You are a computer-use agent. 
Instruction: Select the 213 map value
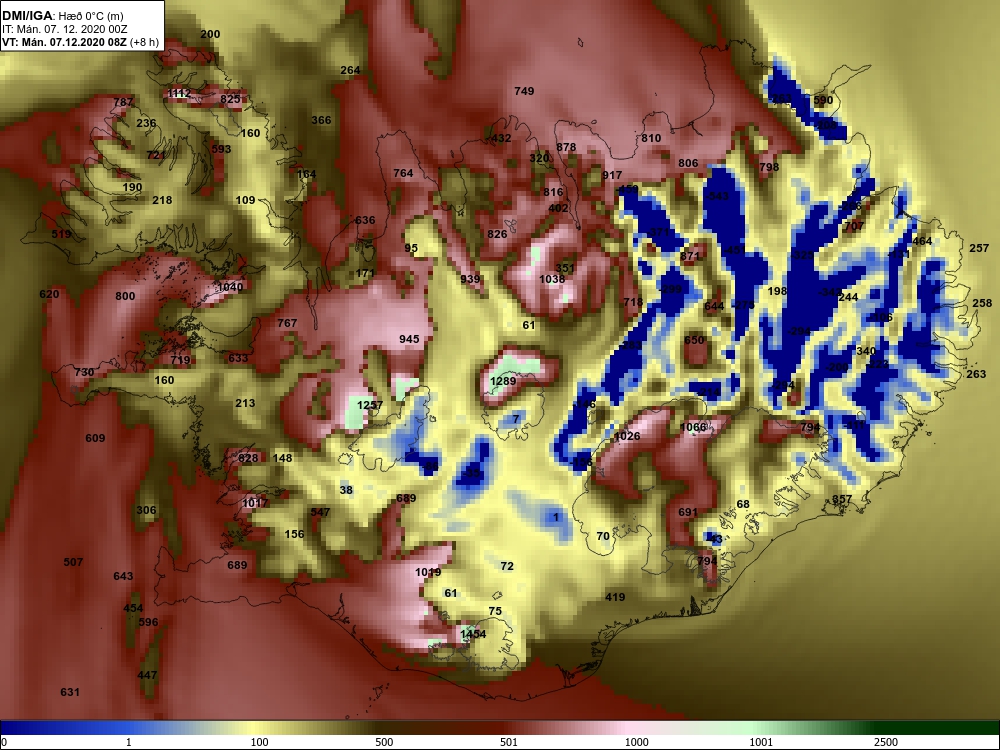click(246, 403)
